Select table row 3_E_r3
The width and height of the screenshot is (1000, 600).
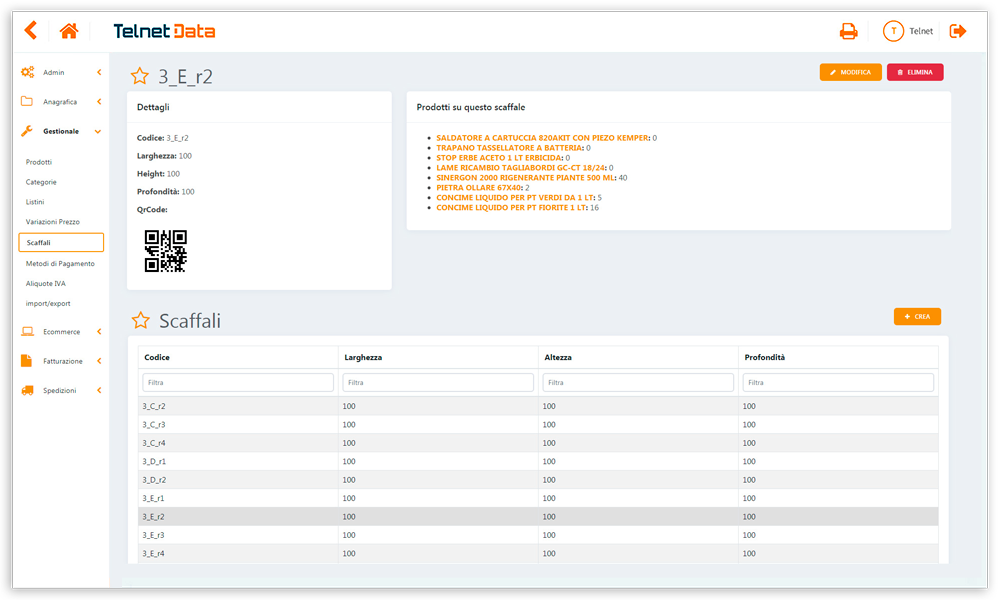tap(538, 535)
